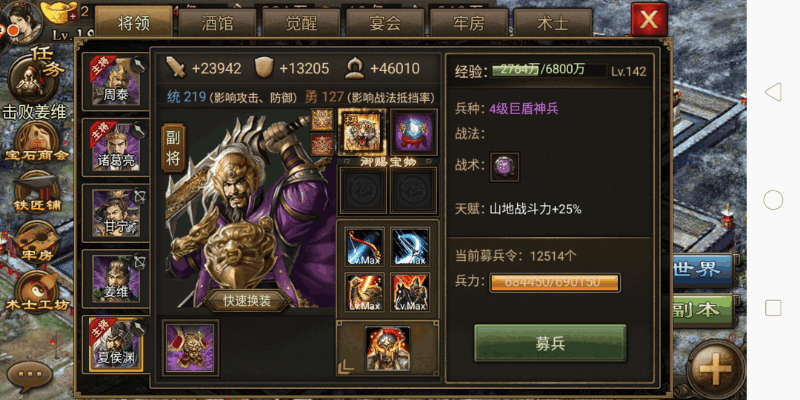
Task: Click the orange 兵力 troop bar
Action: 555,283
